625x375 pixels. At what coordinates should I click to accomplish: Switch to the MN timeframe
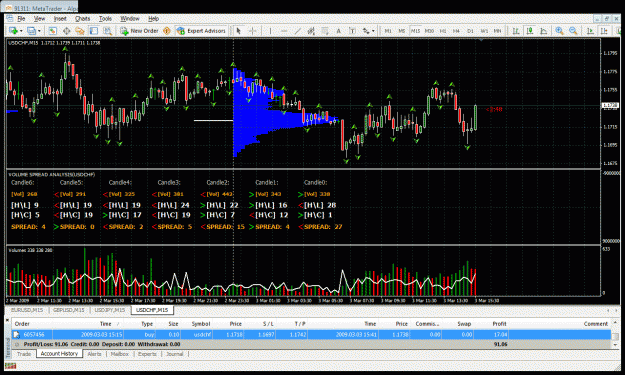pyautogui.click(x=497, y=31)
